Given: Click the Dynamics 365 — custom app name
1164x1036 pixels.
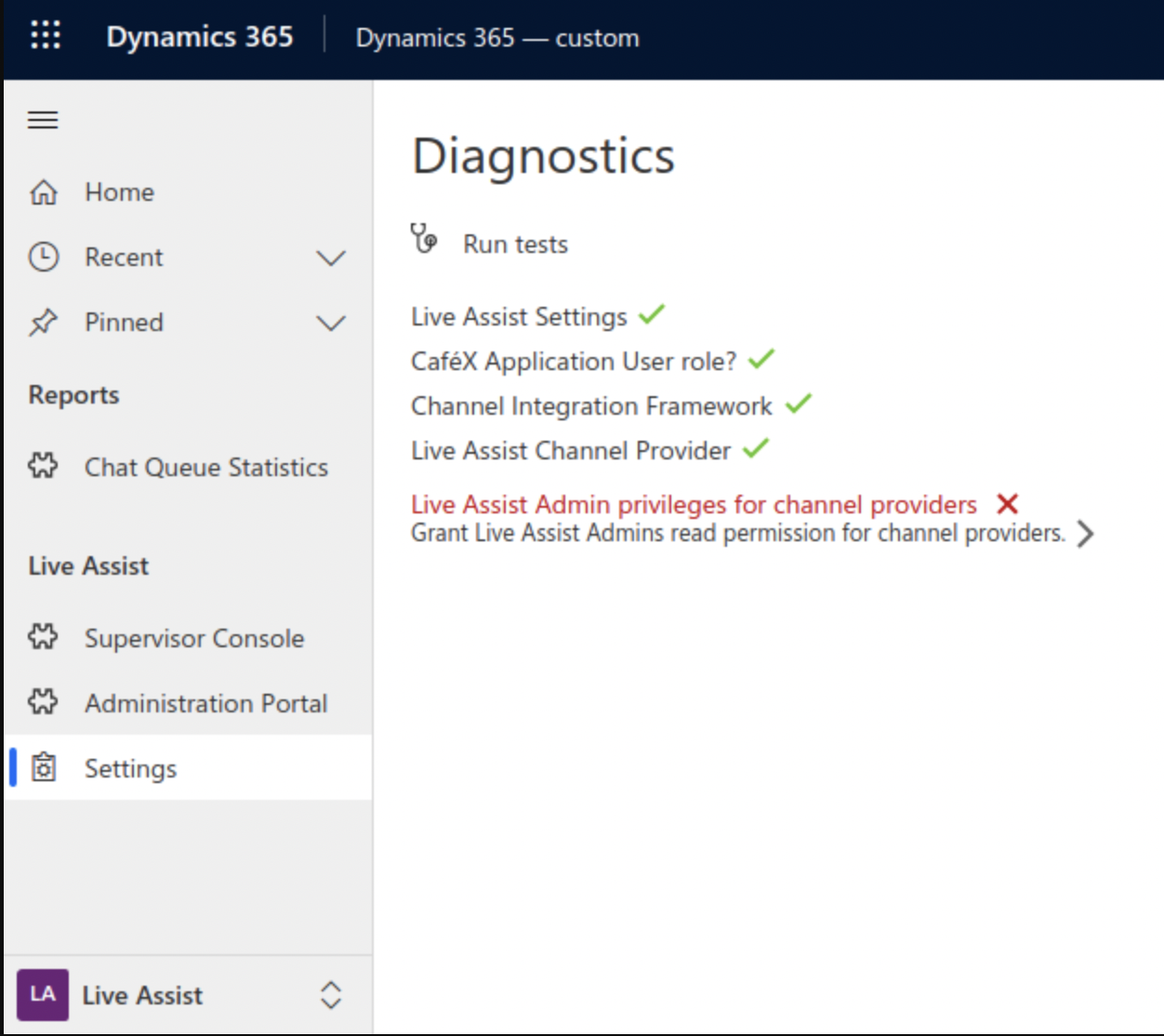Looking at the screenshot, I should pos(497,37).
